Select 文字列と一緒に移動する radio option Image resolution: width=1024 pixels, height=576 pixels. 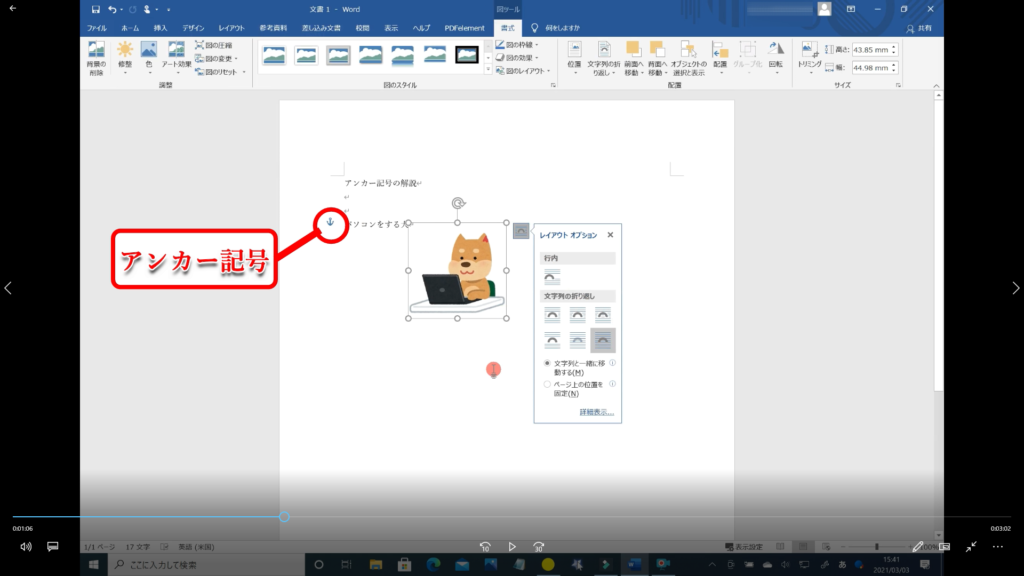(x=547, y=363)
